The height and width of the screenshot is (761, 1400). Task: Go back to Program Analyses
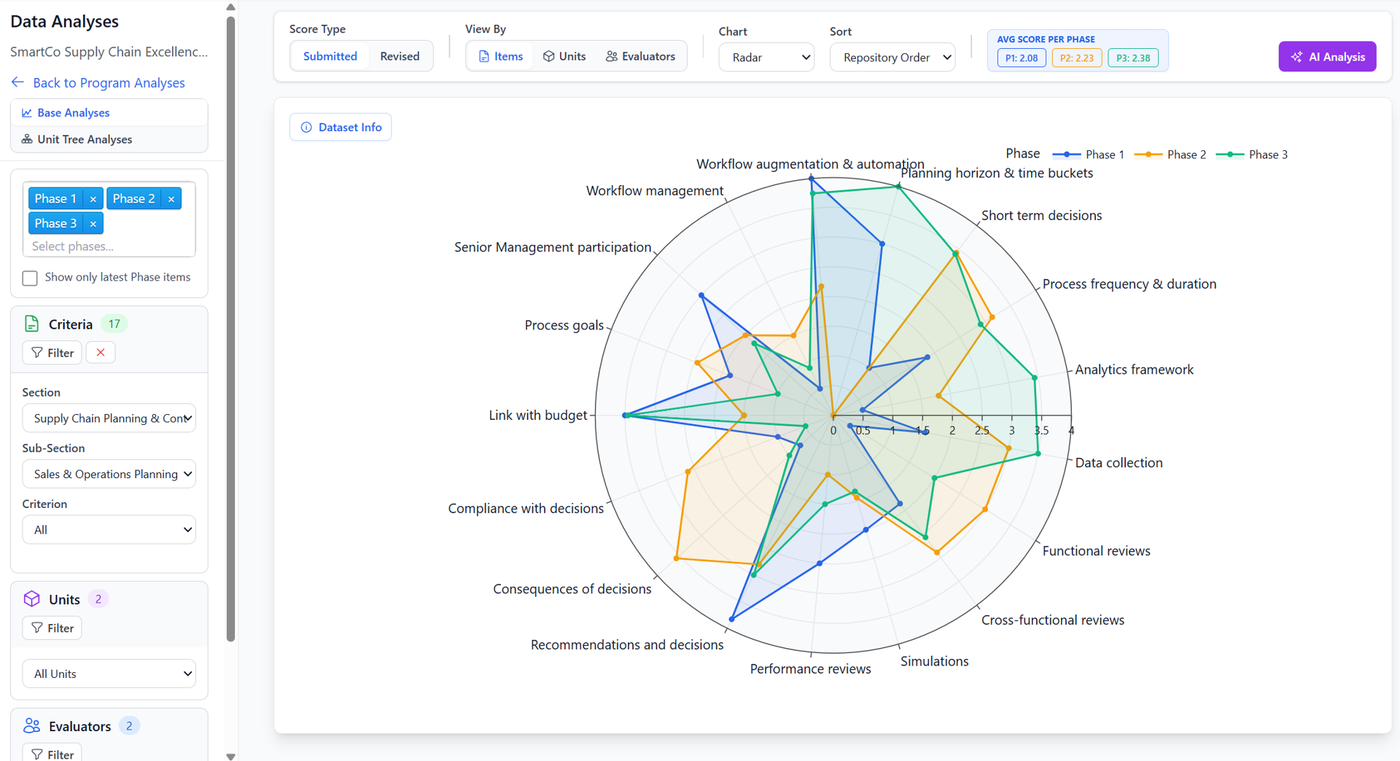pos(98,83)
